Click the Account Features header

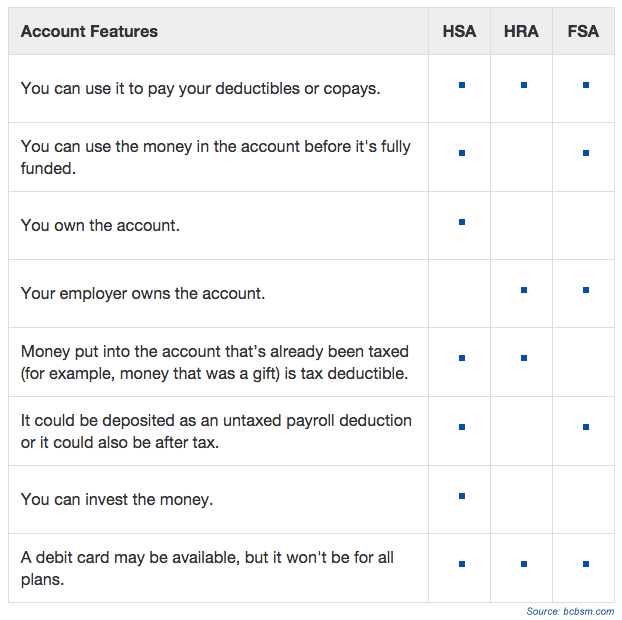point(89,31)
